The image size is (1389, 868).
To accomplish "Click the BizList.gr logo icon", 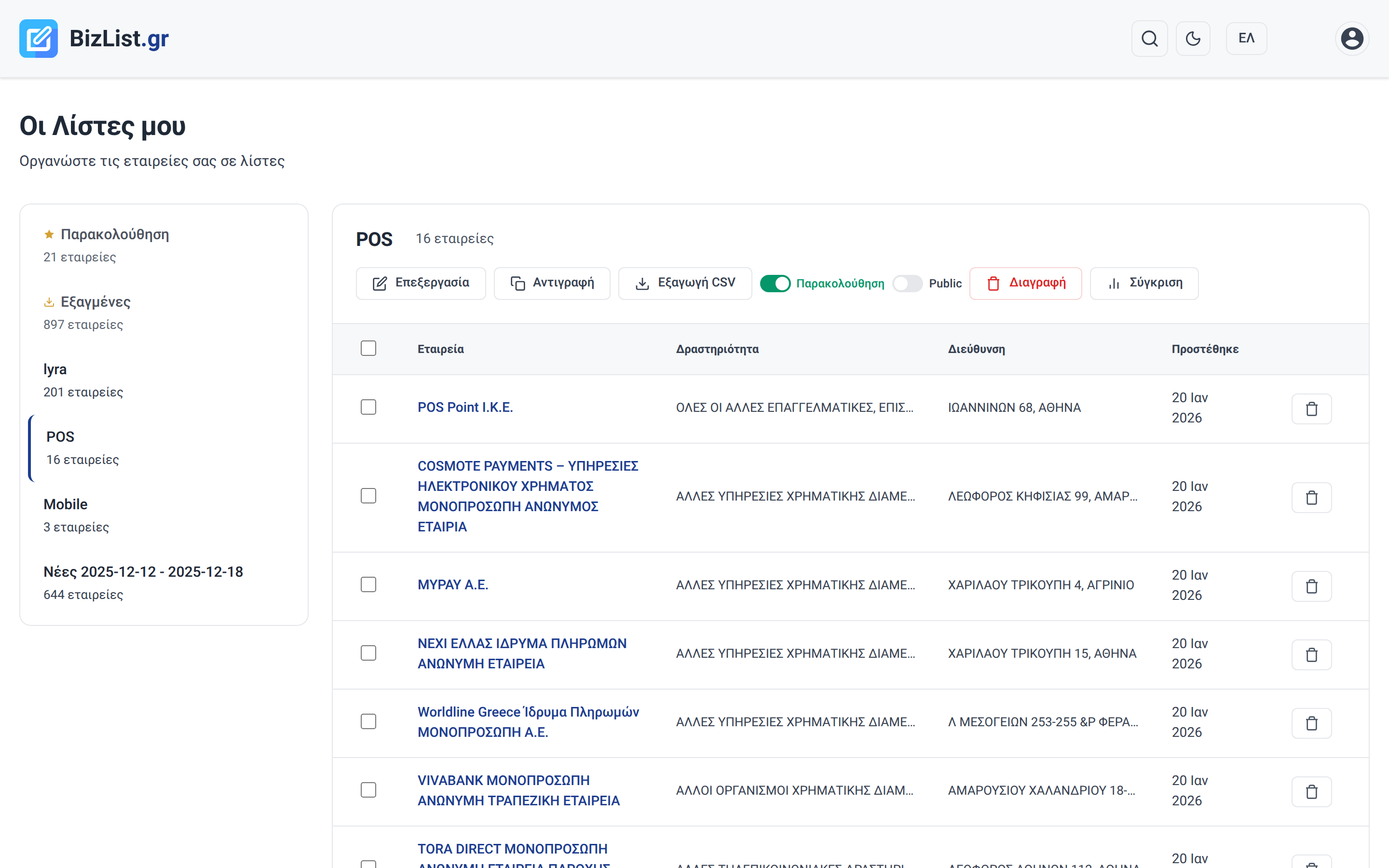I will pyautogui.click(x=39, y=39).
